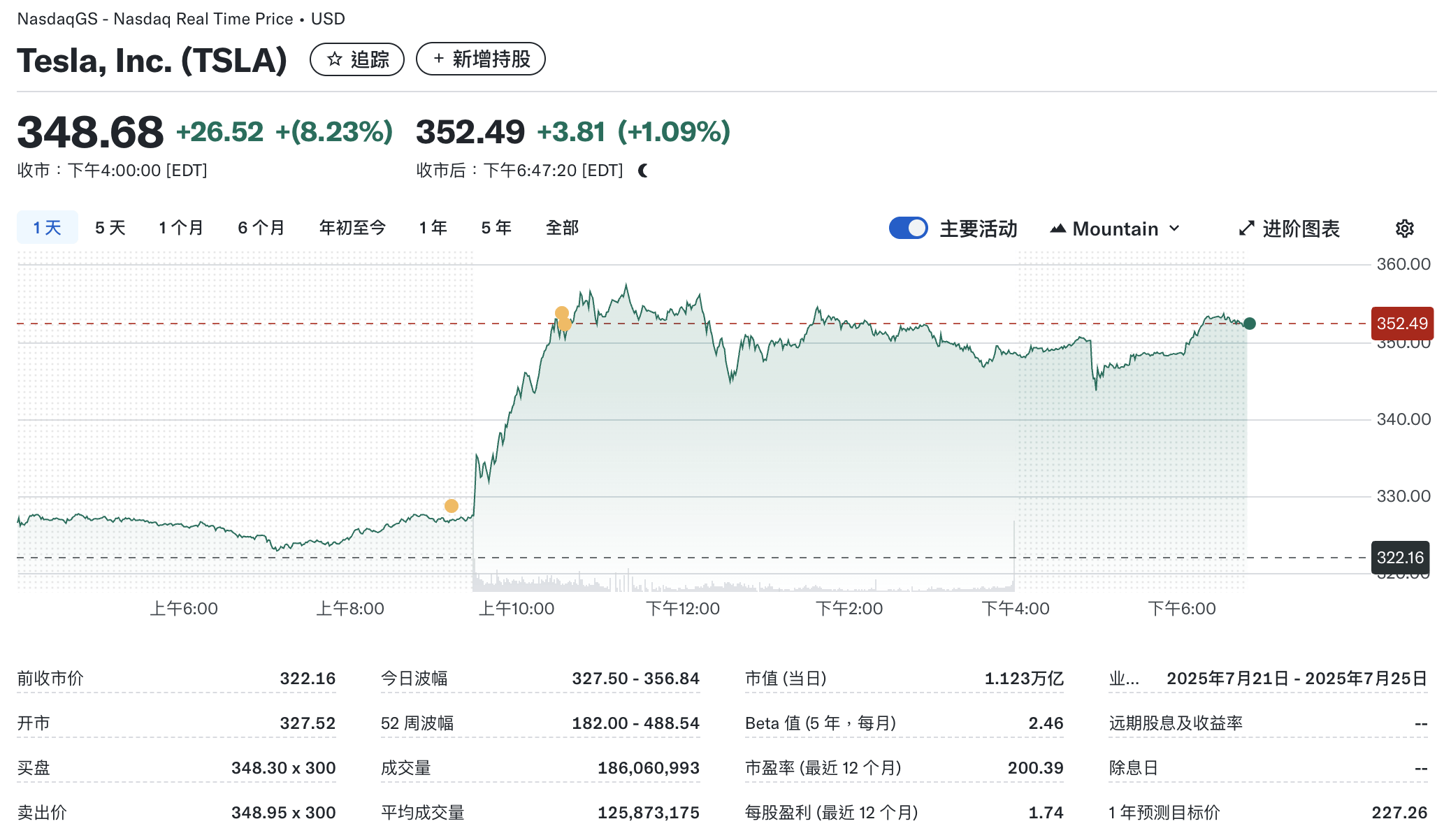1451x840 pixels.
Task: Open chart settings gear icon
Action: (x=1404, y=229)
